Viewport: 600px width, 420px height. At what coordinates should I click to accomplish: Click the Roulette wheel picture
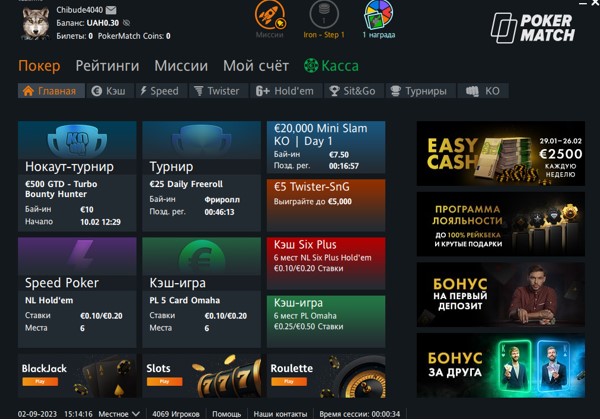(354, 376)
